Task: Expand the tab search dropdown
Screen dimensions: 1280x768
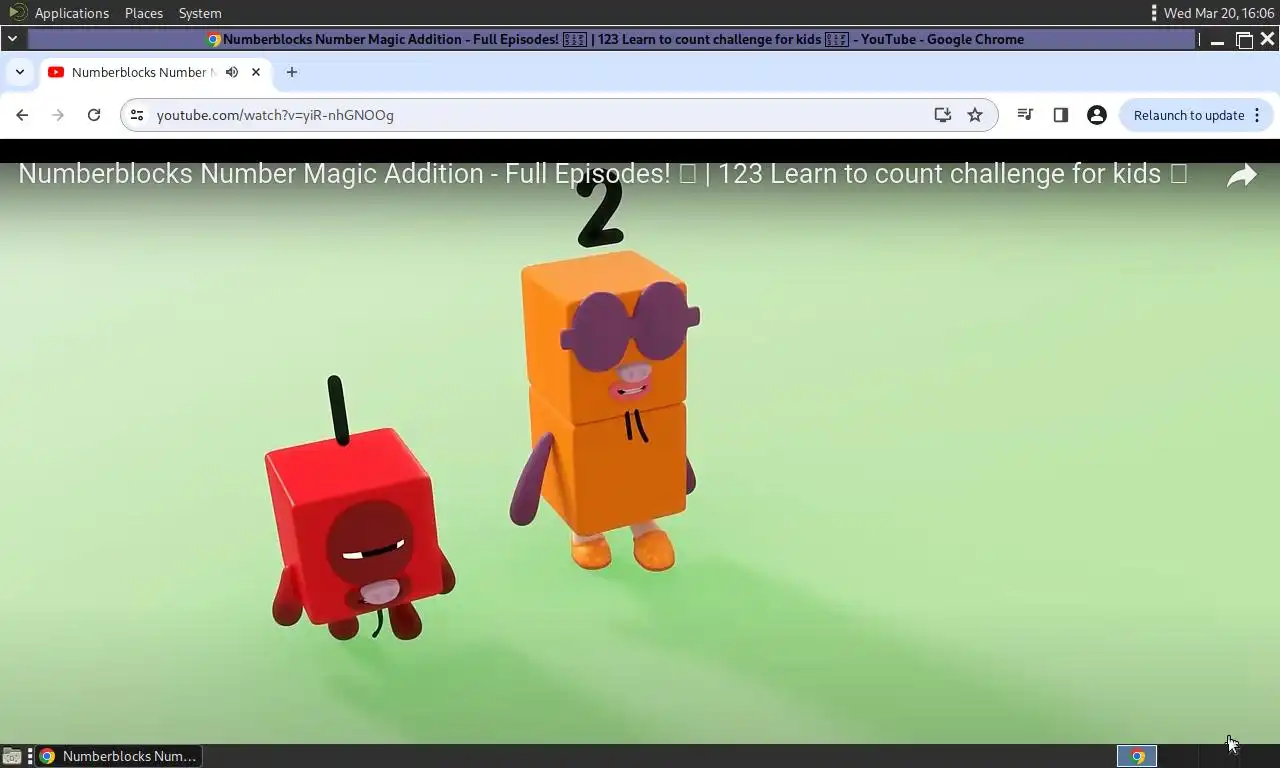Action: tap(20, 72)
